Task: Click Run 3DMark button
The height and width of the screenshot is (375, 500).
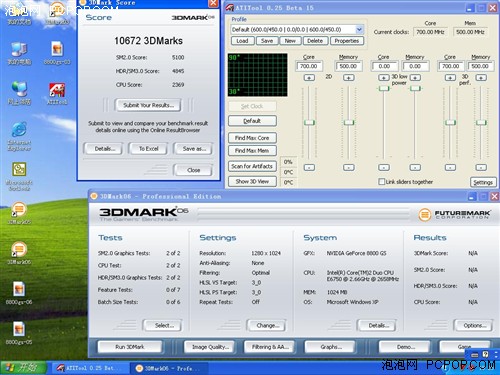Action: (x=130, y=347)
